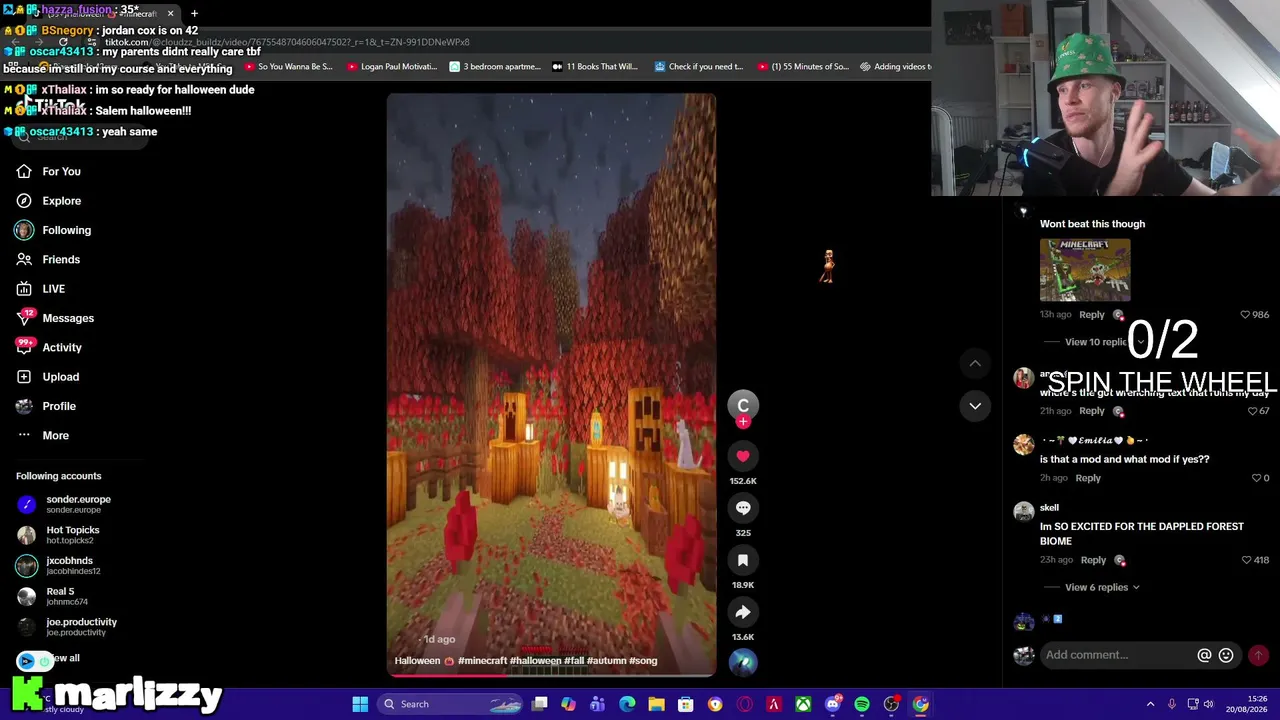
Task: Expand View 6 replies under skell's comment
Action: [x=1102, y=588]
